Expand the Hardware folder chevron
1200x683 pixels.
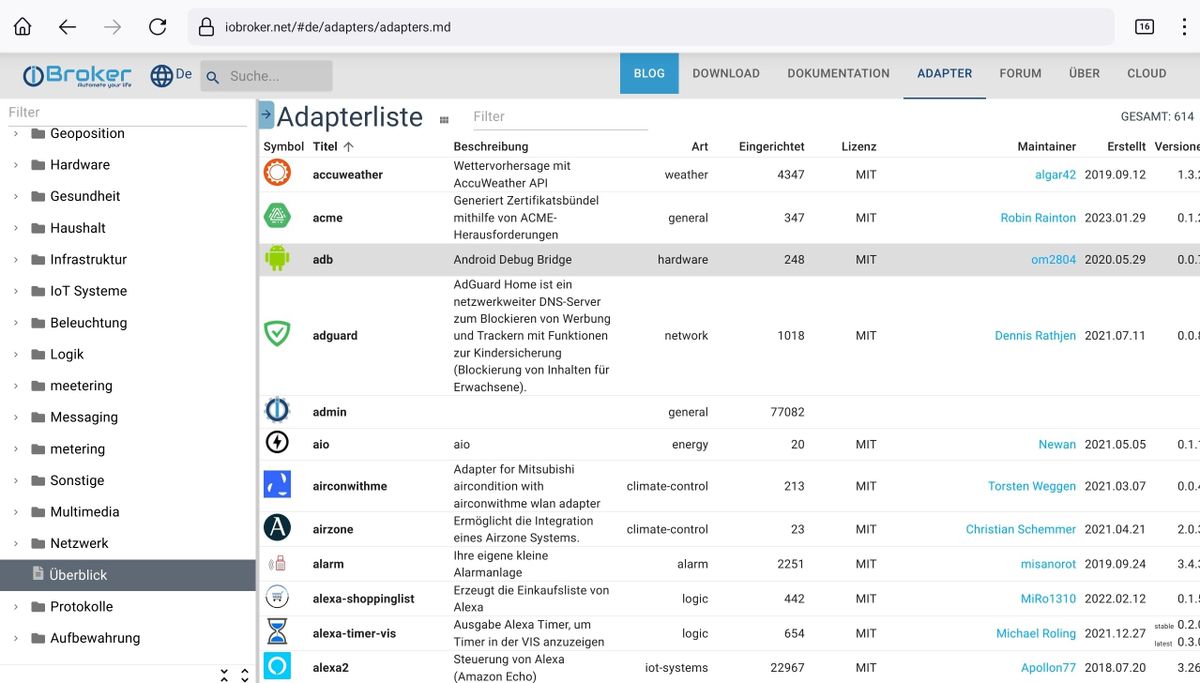(16, 165)
